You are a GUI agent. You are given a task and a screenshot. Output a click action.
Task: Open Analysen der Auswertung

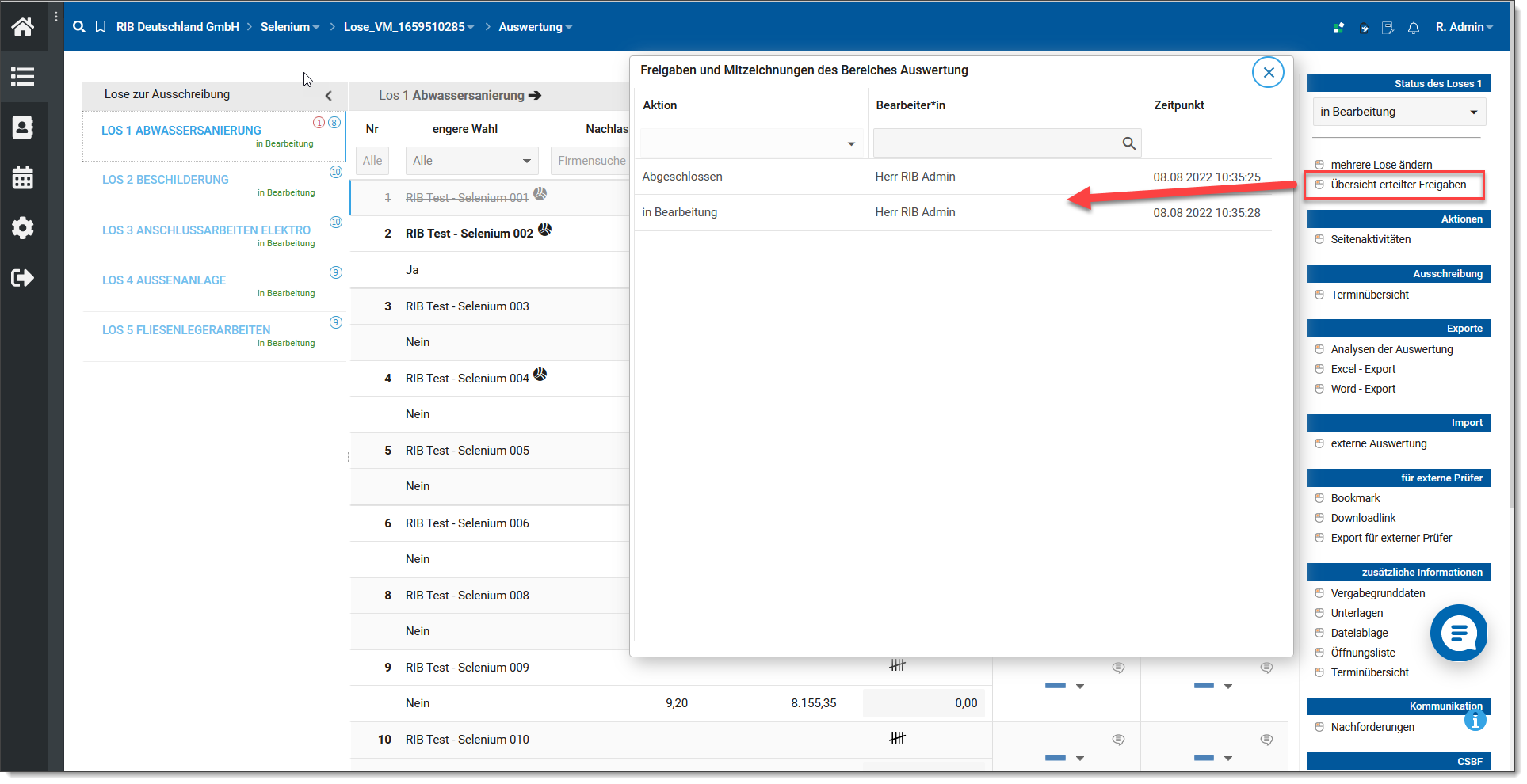1391,349
